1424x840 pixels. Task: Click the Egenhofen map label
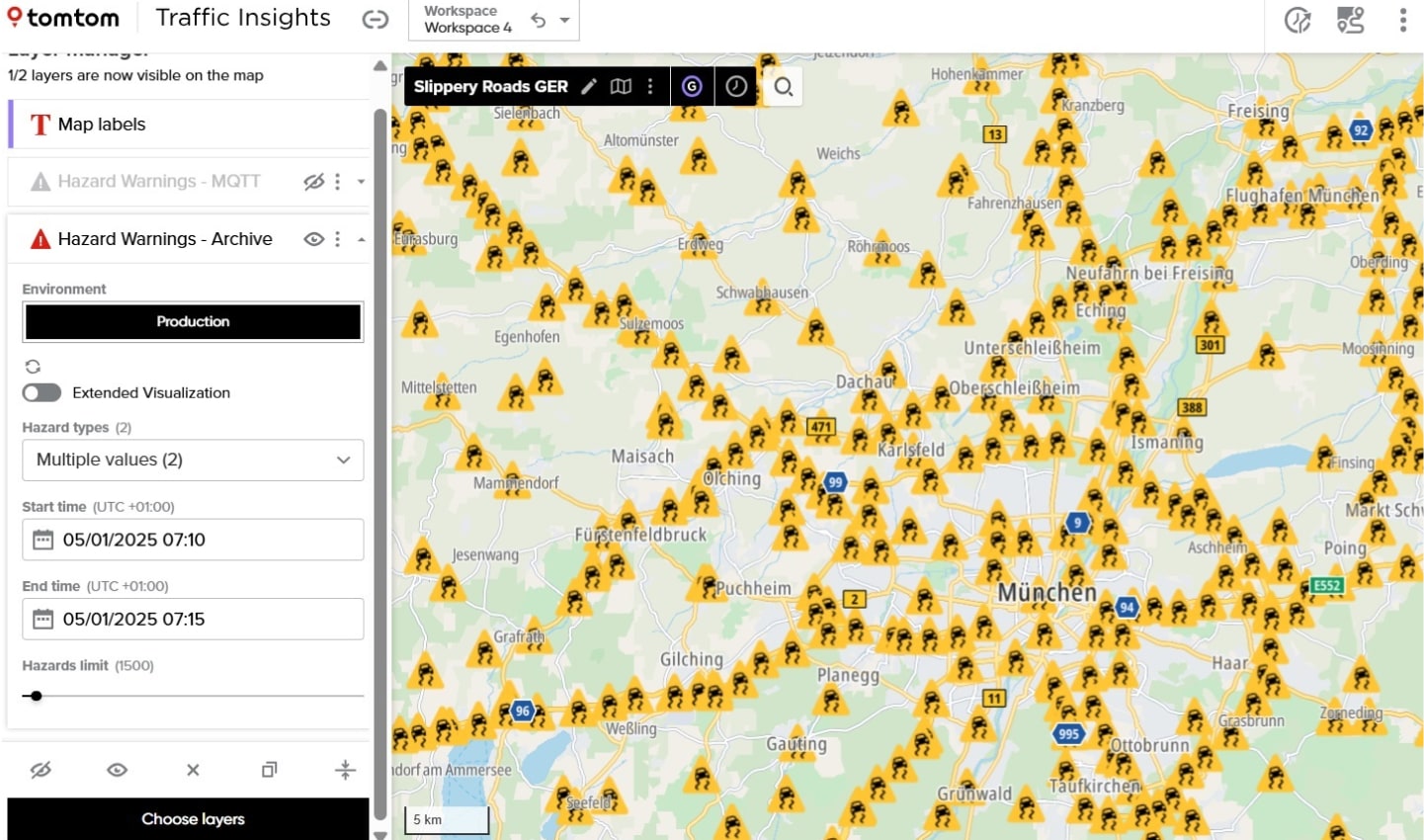tap(527, 337)
